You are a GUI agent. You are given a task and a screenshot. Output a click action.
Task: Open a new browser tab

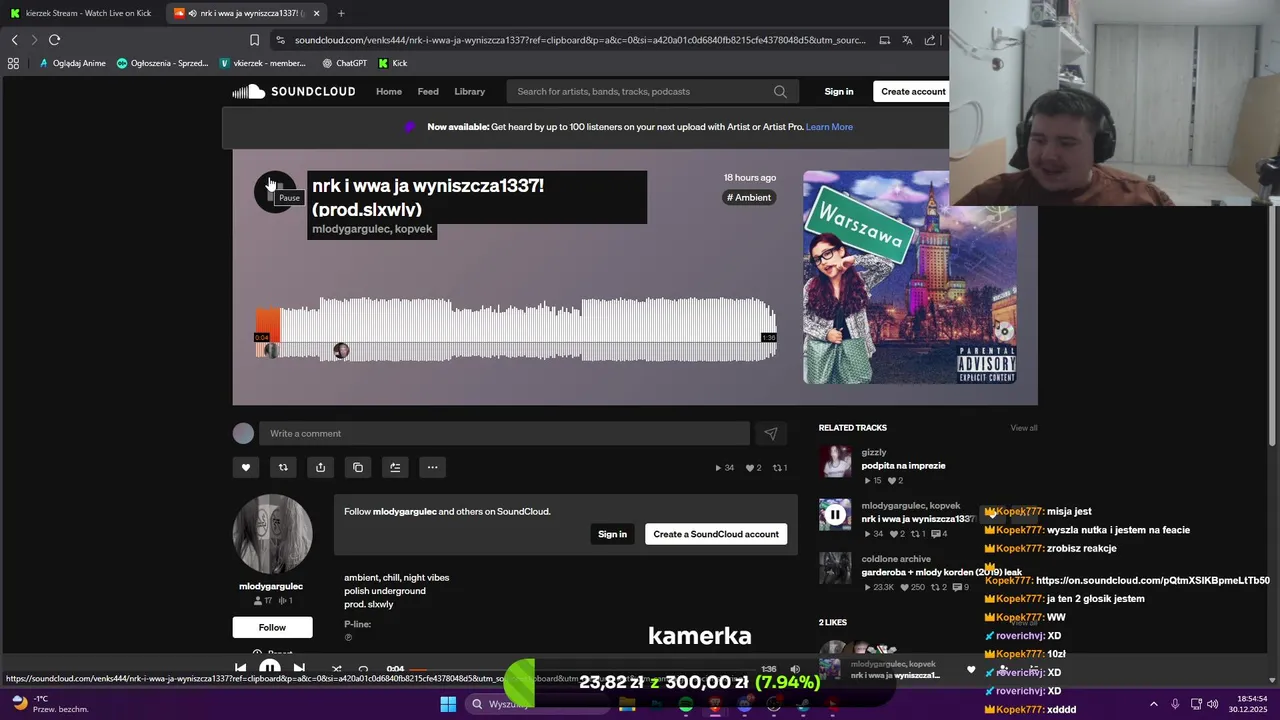(x=341, y=13)
